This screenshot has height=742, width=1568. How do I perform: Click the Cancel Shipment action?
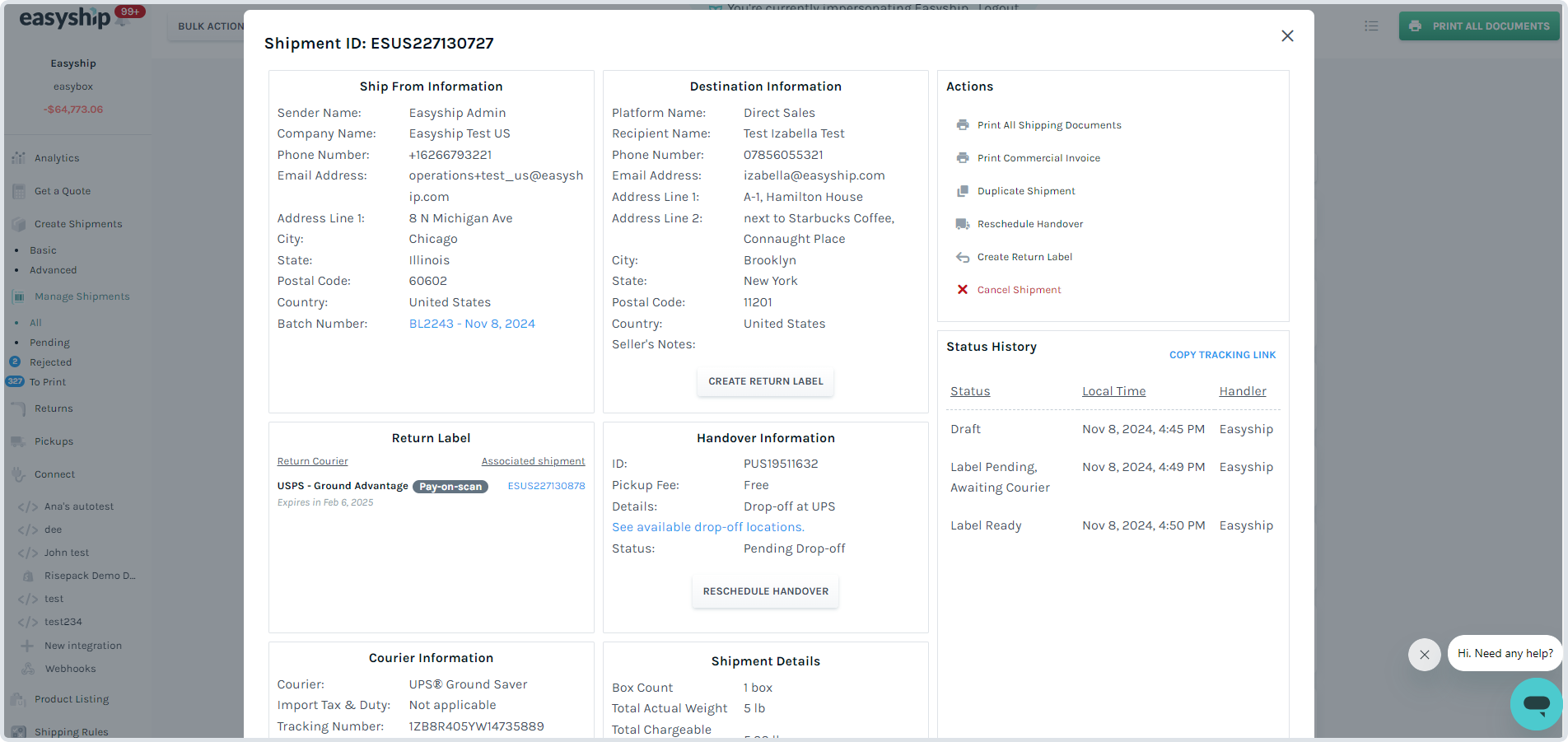pos(1019,290)
